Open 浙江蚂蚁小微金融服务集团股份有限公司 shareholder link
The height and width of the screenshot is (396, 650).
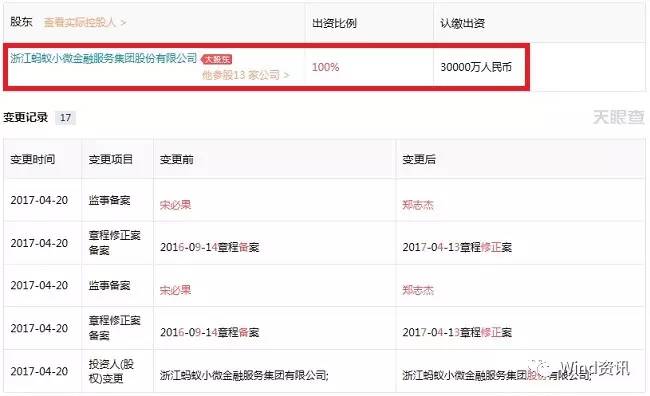pyautogui.click(x=104, y=58)
